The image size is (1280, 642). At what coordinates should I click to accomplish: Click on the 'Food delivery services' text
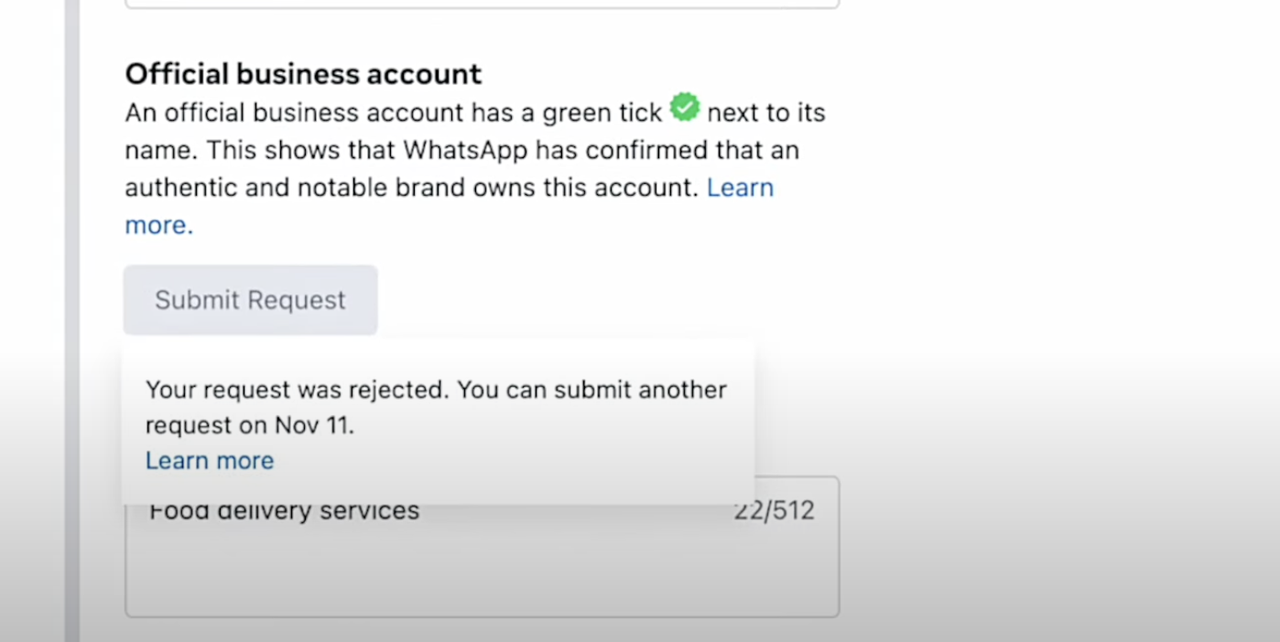(284, 511)
